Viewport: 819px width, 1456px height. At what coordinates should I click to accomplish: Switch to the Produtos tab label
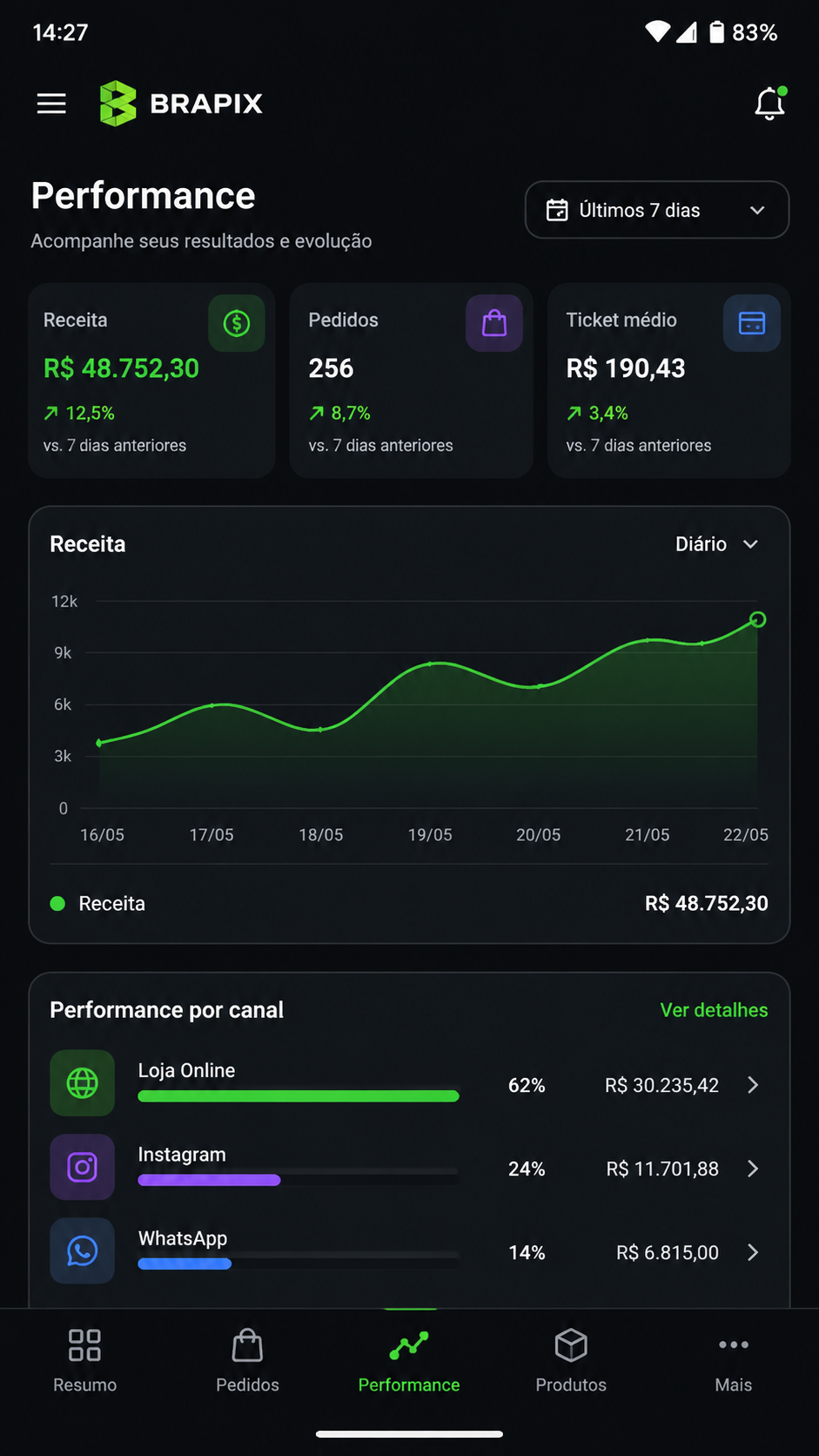[571, 1385]
